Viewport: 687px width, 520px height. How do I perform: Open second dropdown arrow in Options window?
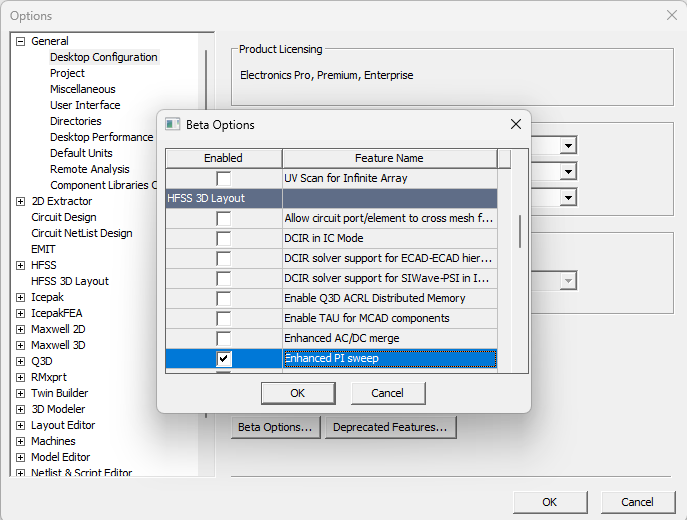click(x=568, y=171)
